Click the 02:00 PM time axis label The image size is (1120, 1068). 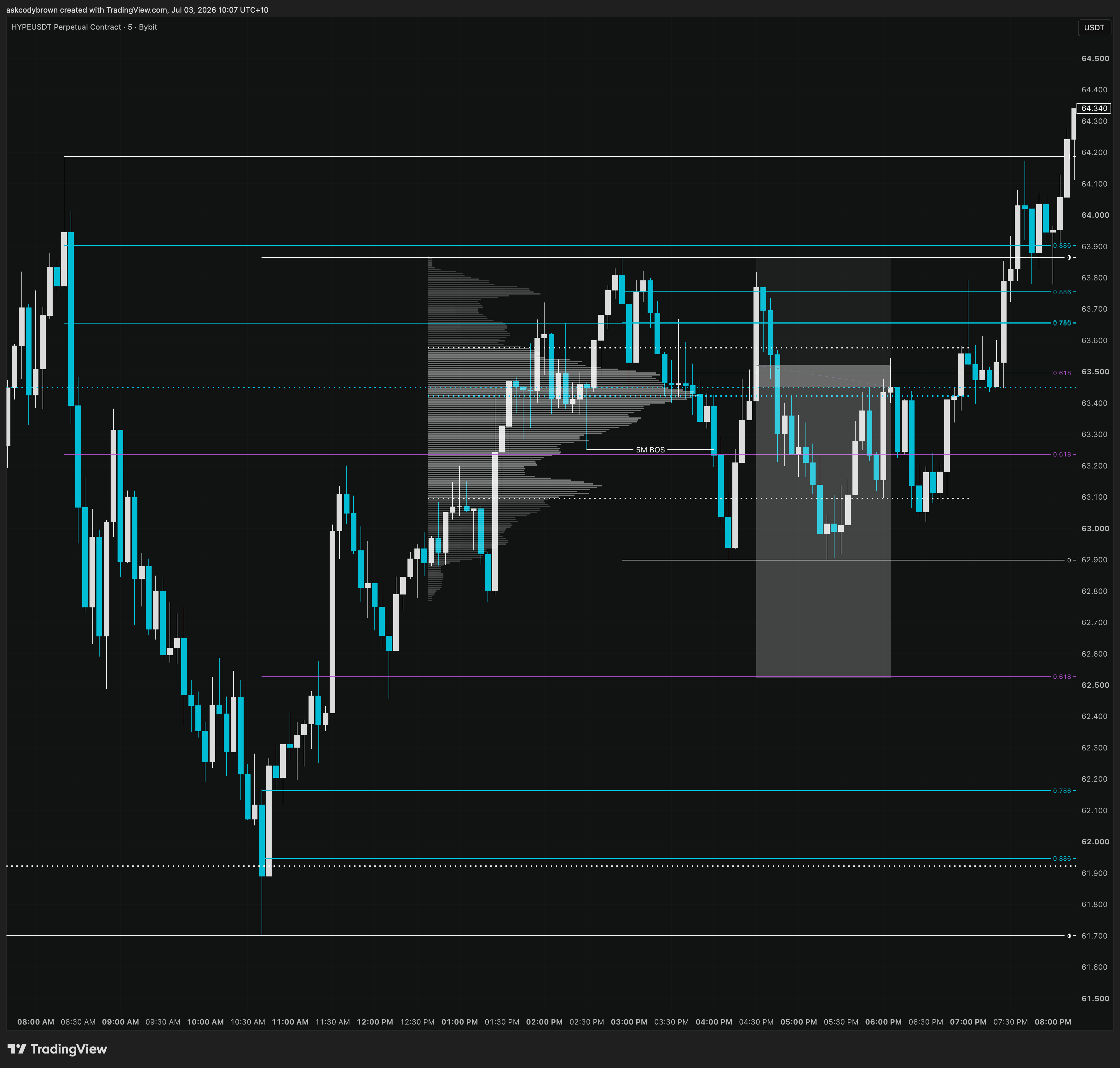click(544, 1022)
